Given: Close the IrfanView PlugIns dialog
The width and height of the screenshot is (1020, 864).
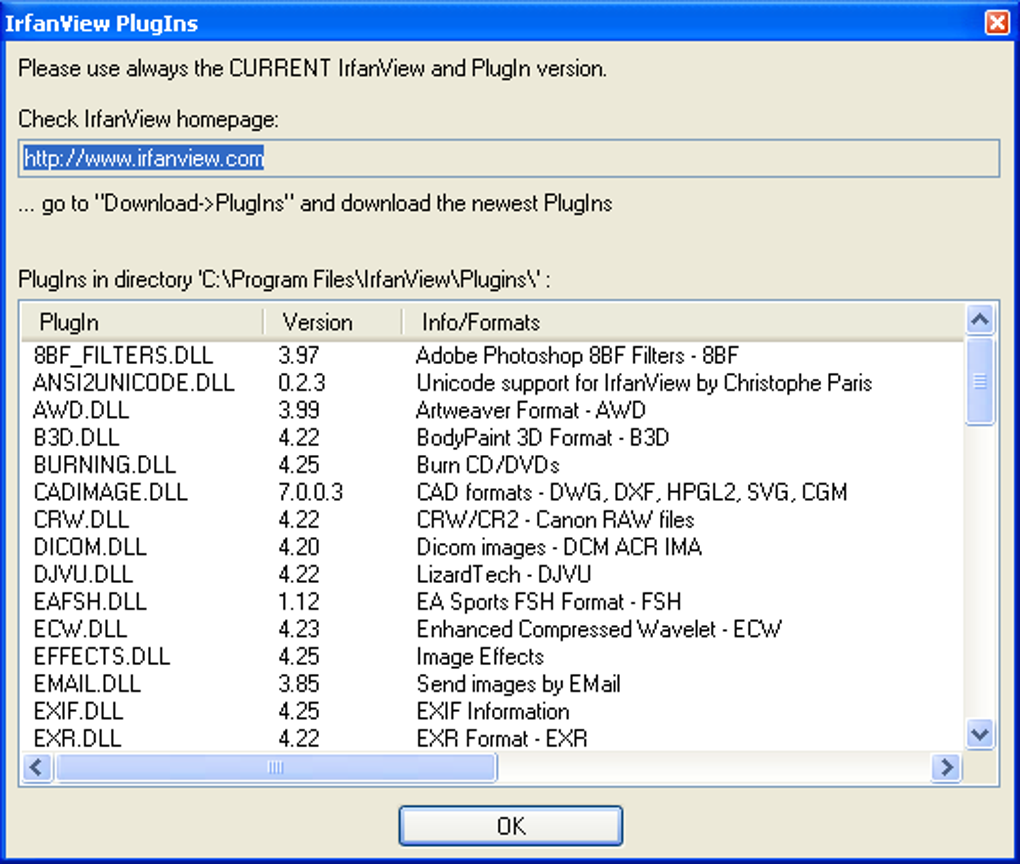Looking at the screenshot, I should pyautogui.click(x=997, y=23).
